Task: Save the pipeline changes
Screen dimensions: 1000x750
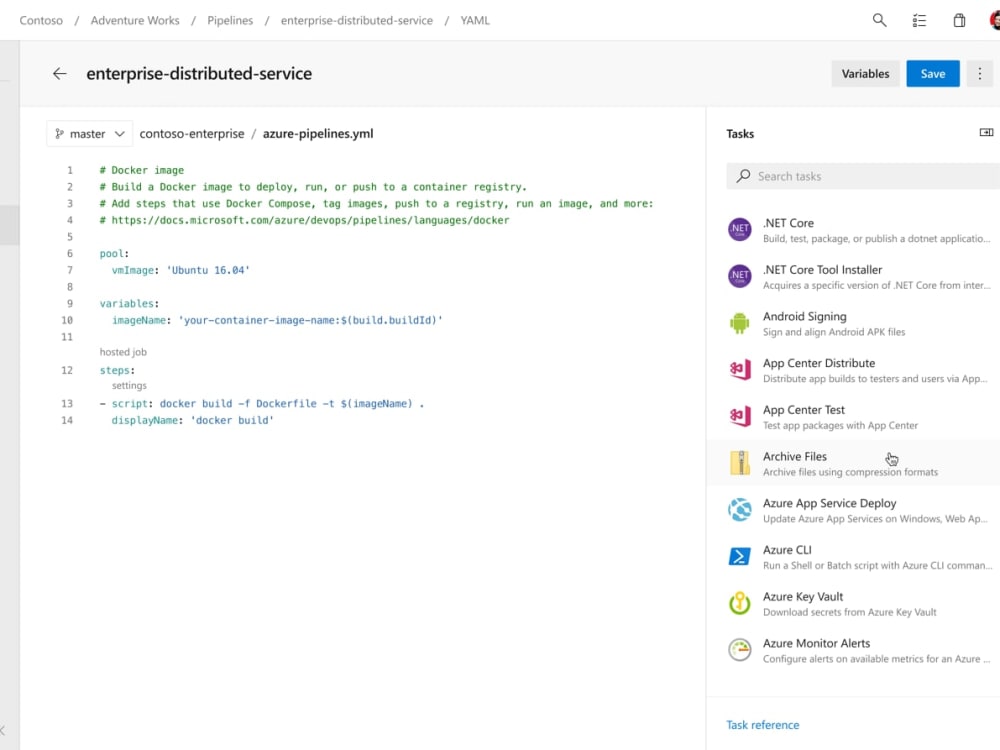Action: [932, 73]
